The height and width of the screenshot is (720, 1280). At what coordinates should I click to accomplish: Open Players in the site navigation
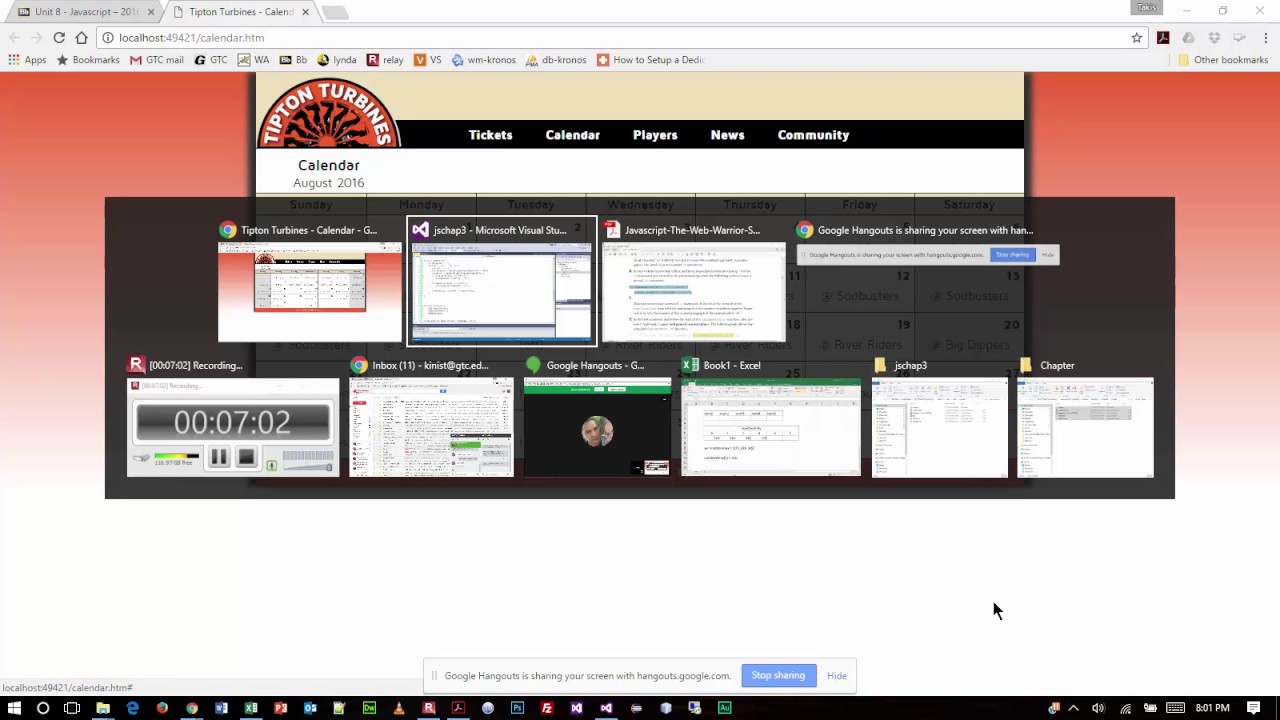(x=655, y=135)
